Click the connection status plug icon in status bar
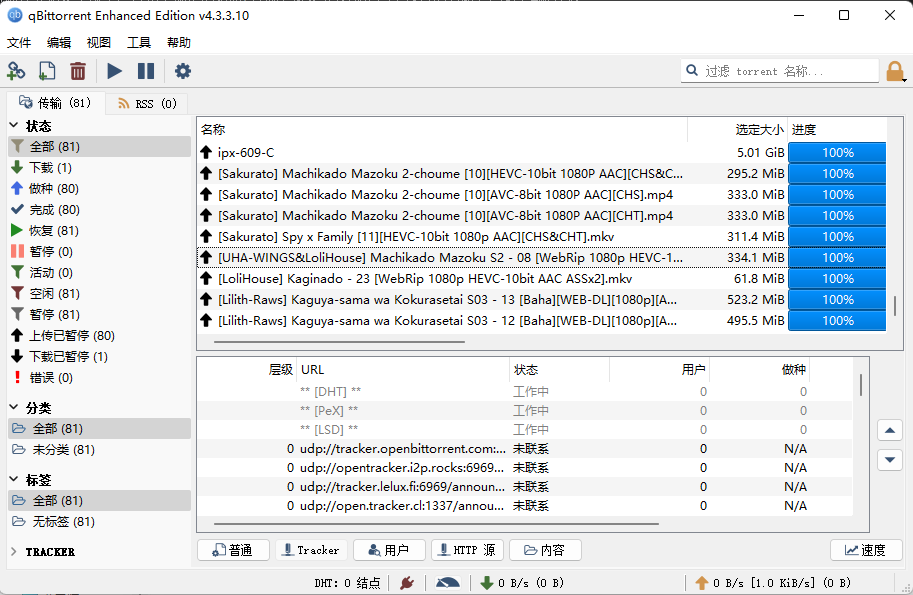The image size is (913, 595). pos(407,583)
